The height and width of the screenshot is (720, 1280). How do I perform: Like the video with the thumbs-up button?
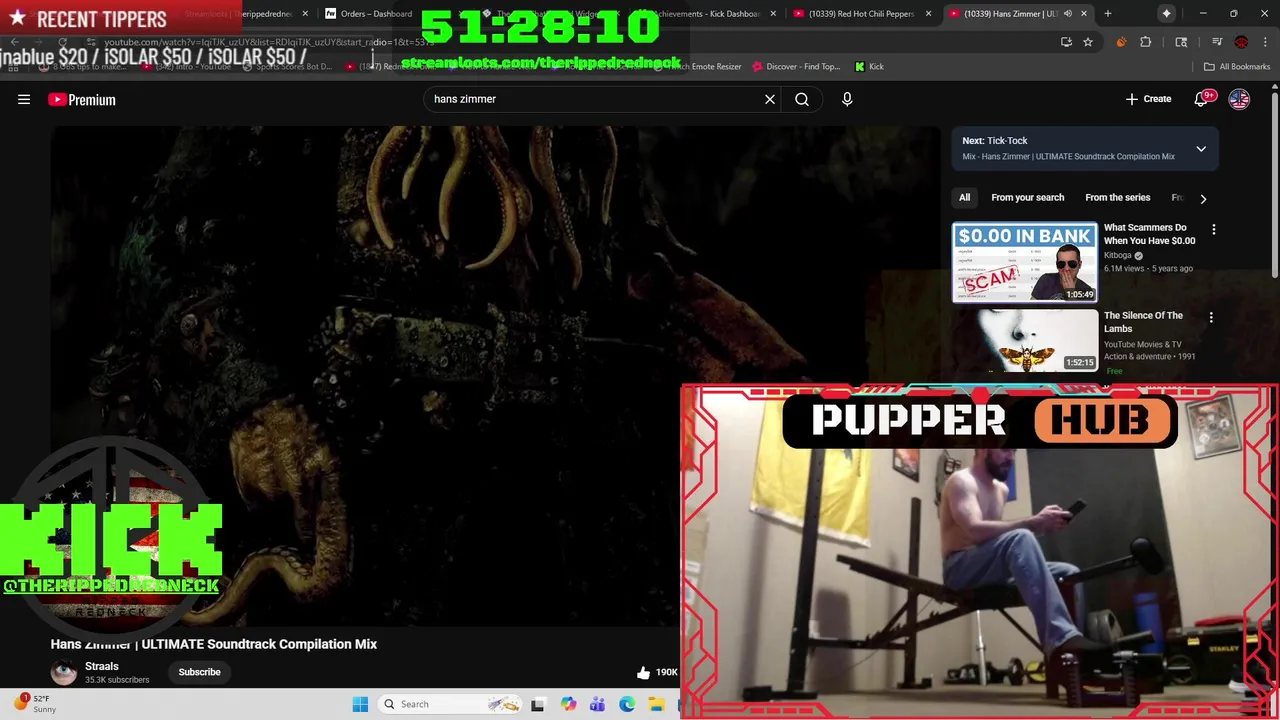tap(643, 672)
